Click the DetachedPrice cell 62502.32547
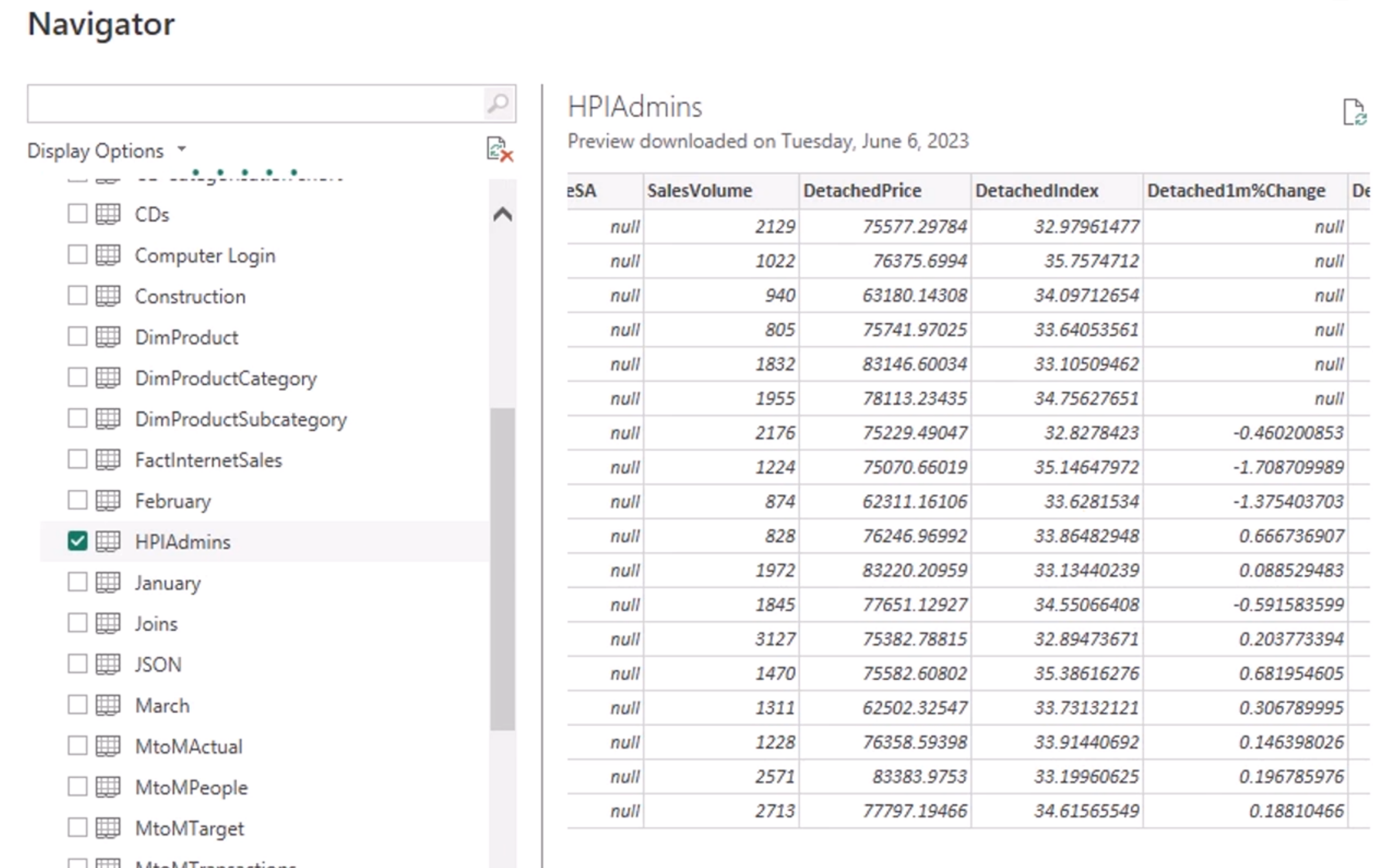 (885, 707)
